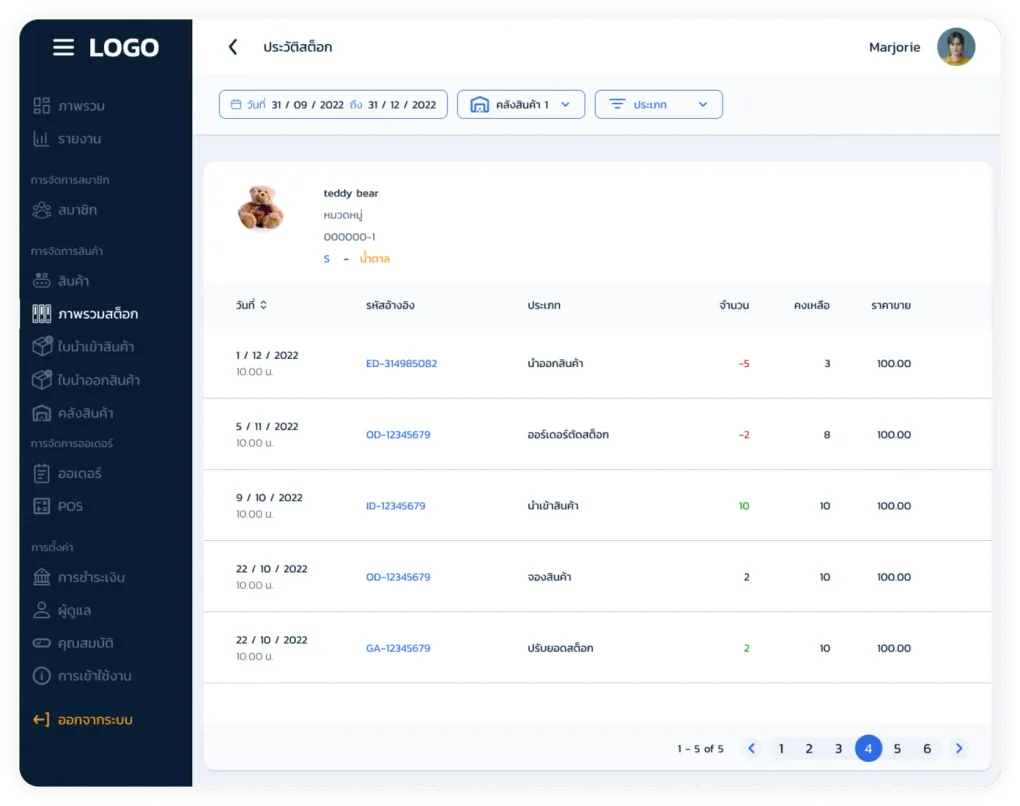Open the date range picker field
Image resolution: width=1020 pixels, height=806 pixels.
333,105
